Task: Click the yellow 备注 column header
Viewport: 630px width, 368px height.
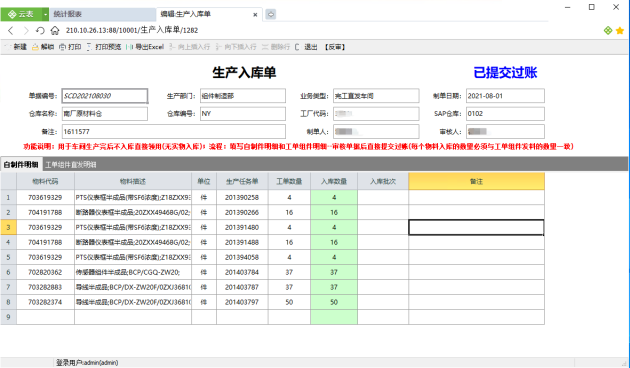Action: (477, 182)
